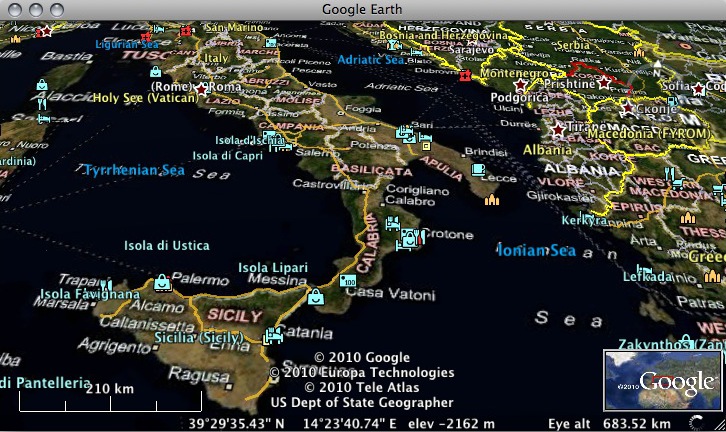Screen dimensions: 726x432
Task: Click the yellow Albania country label
Action: [x=547, y=150]
